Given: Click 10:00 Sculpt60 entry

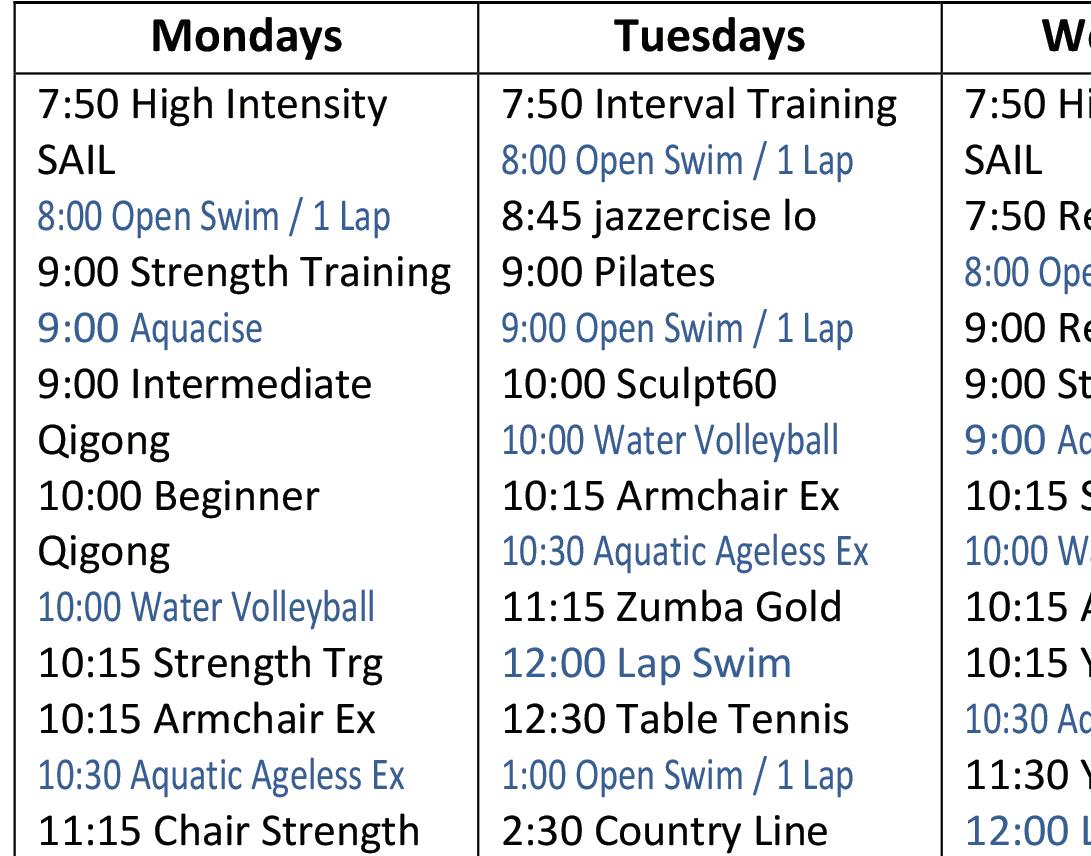Looking at the screenshot, I should (638, 384).
